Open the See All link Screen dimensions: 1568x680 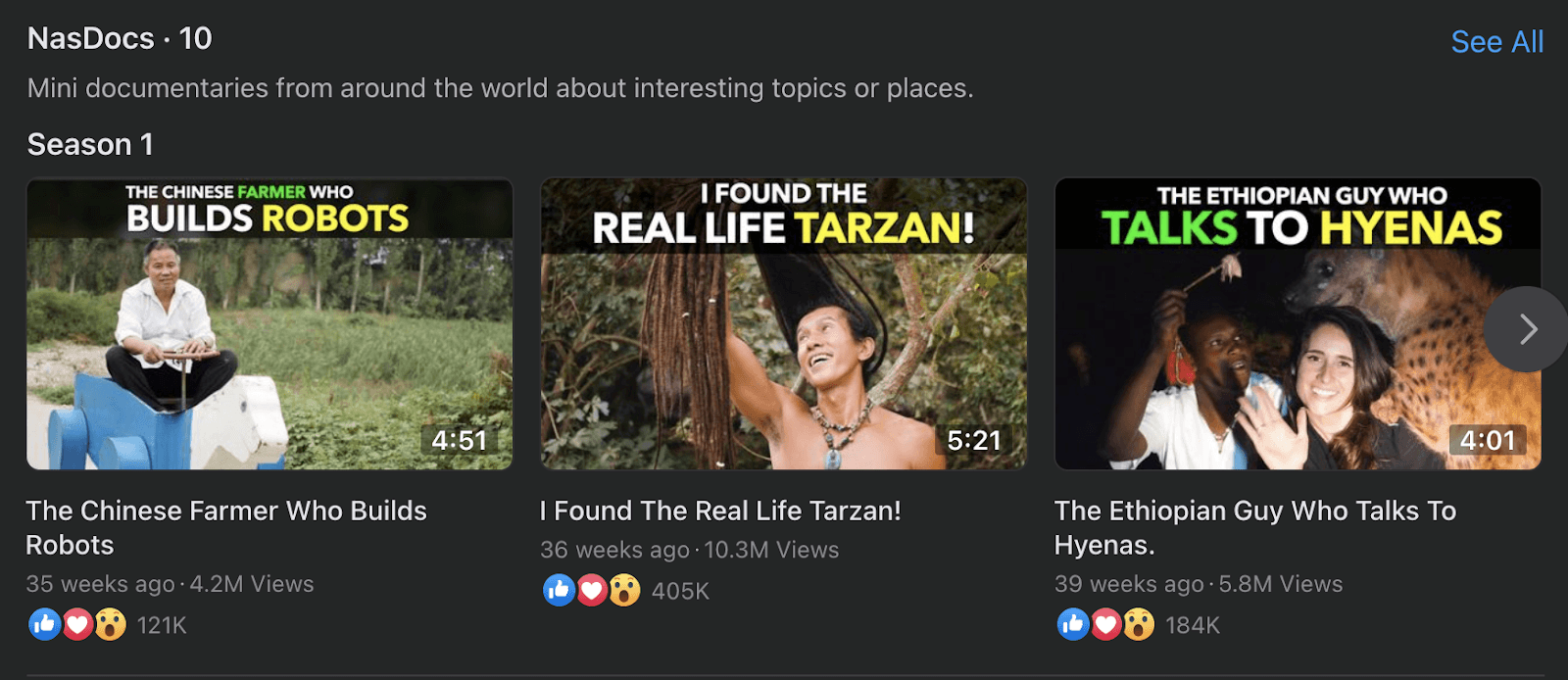pyautogui.click(x=1496, y=42)
